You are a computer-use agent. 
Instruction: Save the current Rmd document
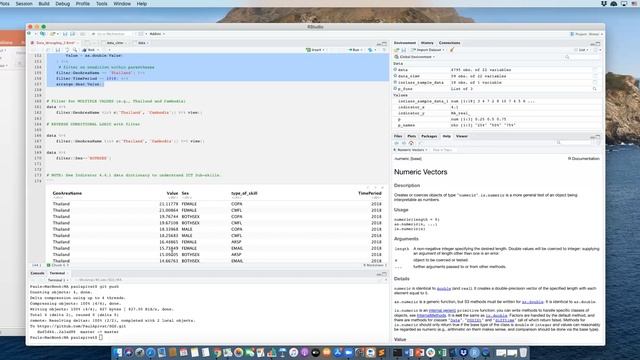pos(59,50)
